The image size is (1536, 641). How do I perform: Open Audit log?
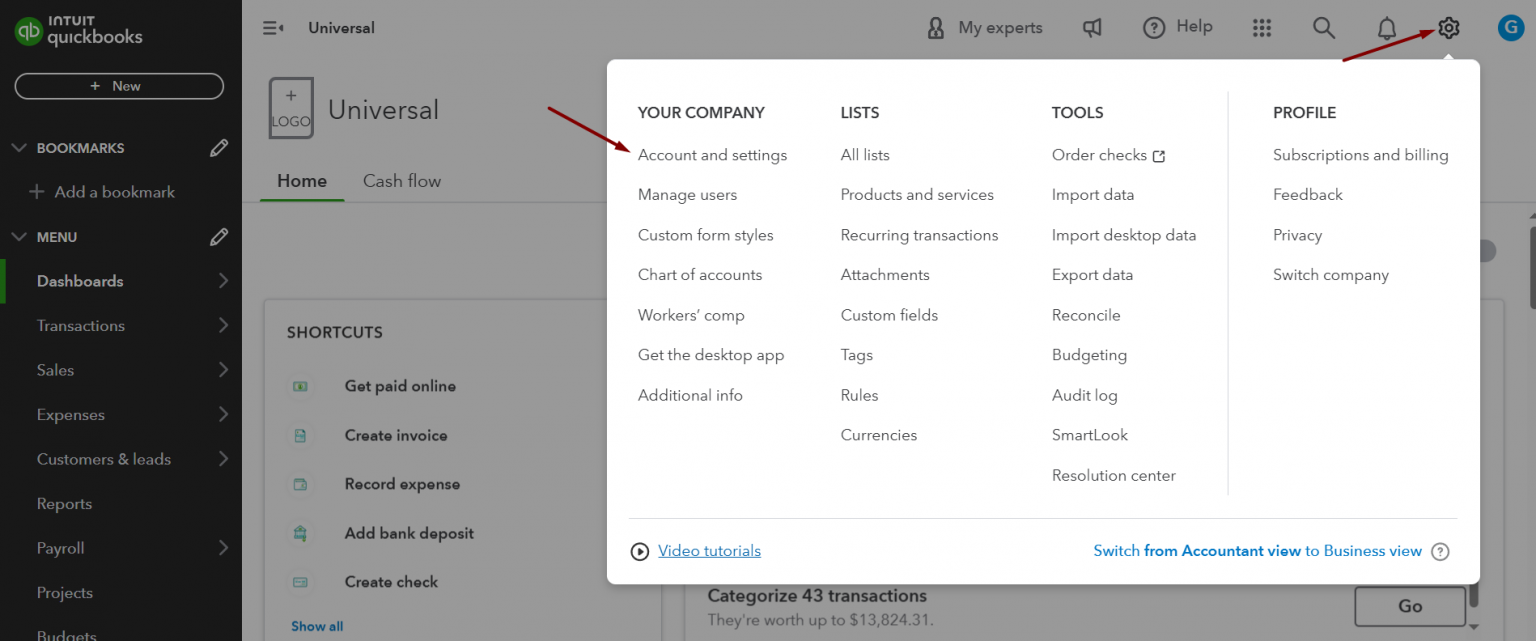(x=1085, y=395)
